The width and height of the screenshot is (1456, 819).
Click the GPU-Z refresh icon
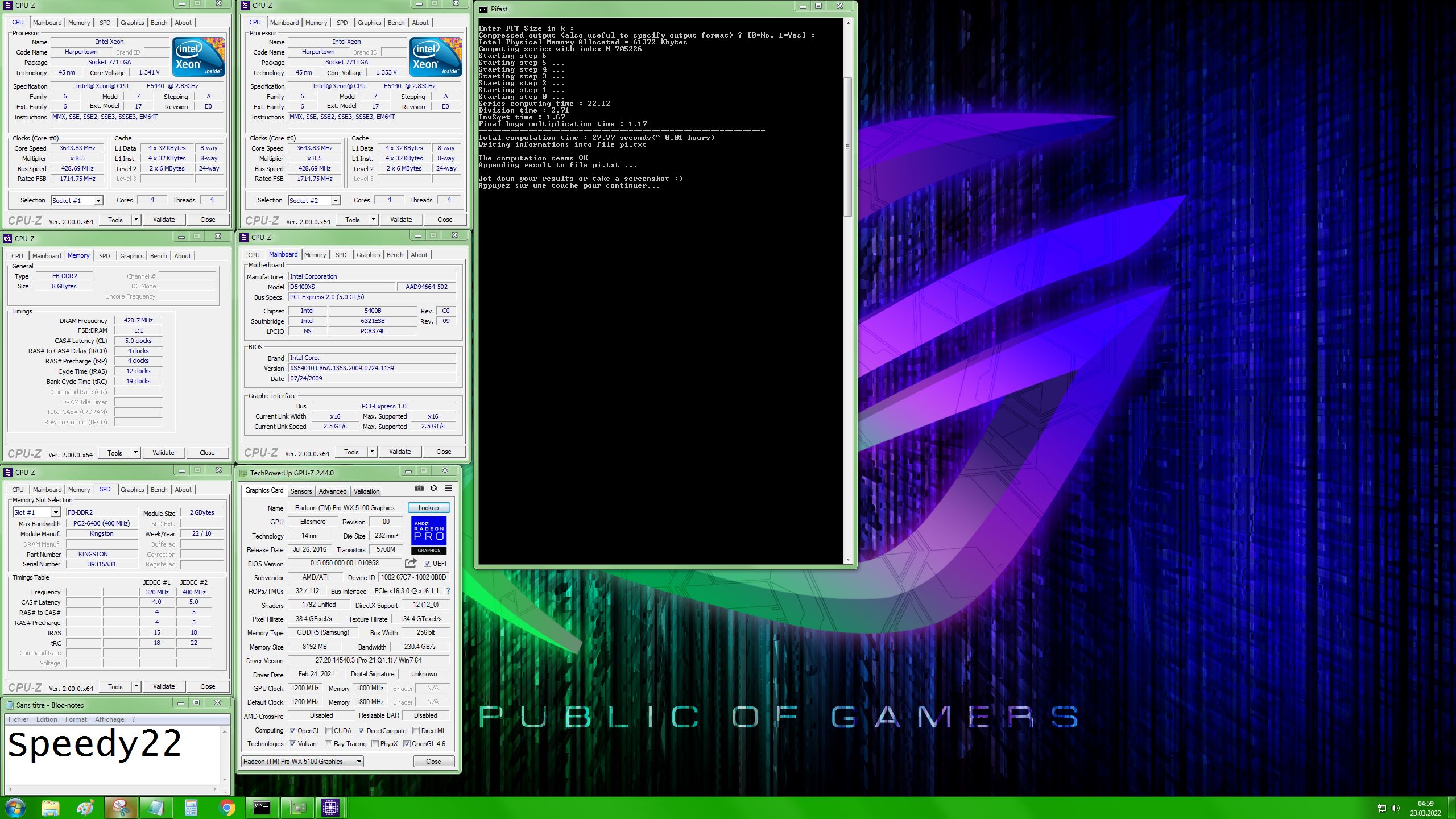tap(433, 488)
